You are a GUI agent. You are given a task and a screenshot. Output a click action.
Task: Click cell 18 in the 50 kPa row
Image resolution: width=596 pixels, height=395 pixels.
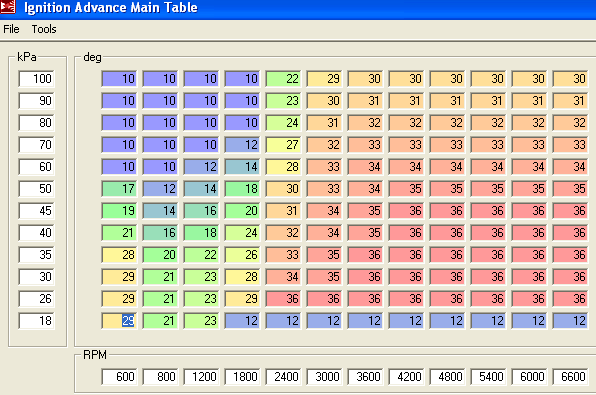[242, 189]
